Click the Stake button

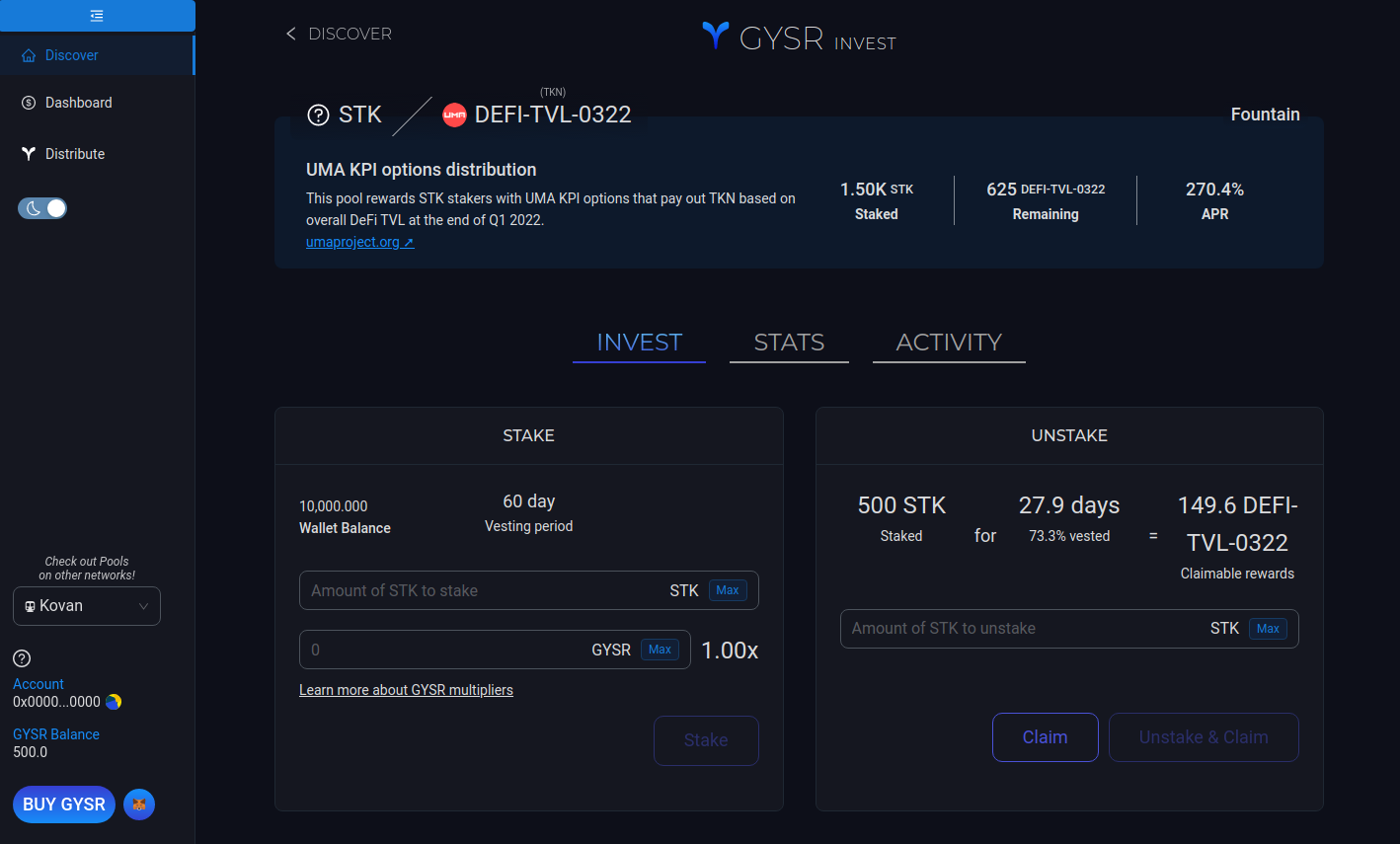706,740
